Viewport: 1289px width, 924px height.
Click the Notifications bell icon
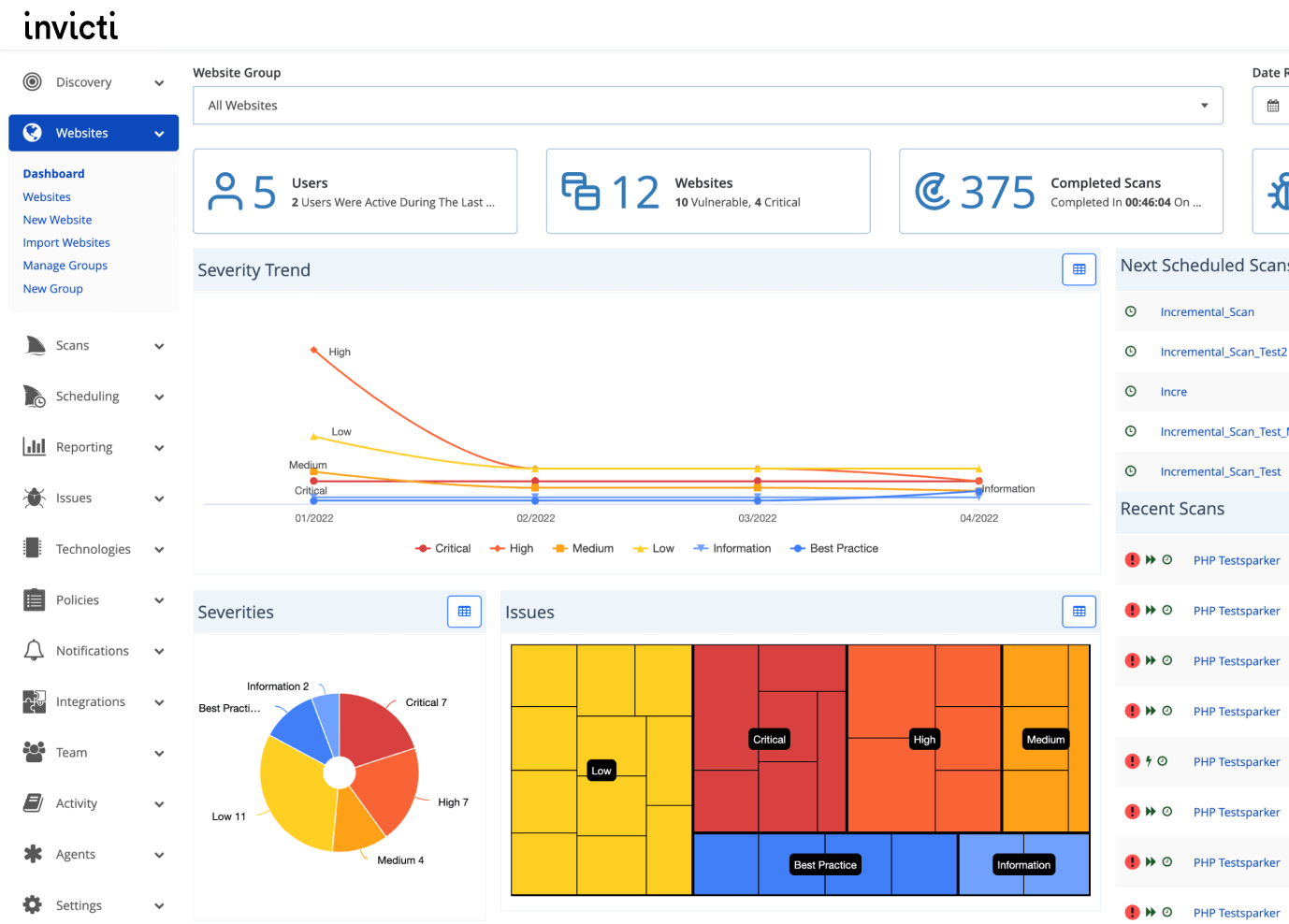pyautogui.click(x=35, y=650)
